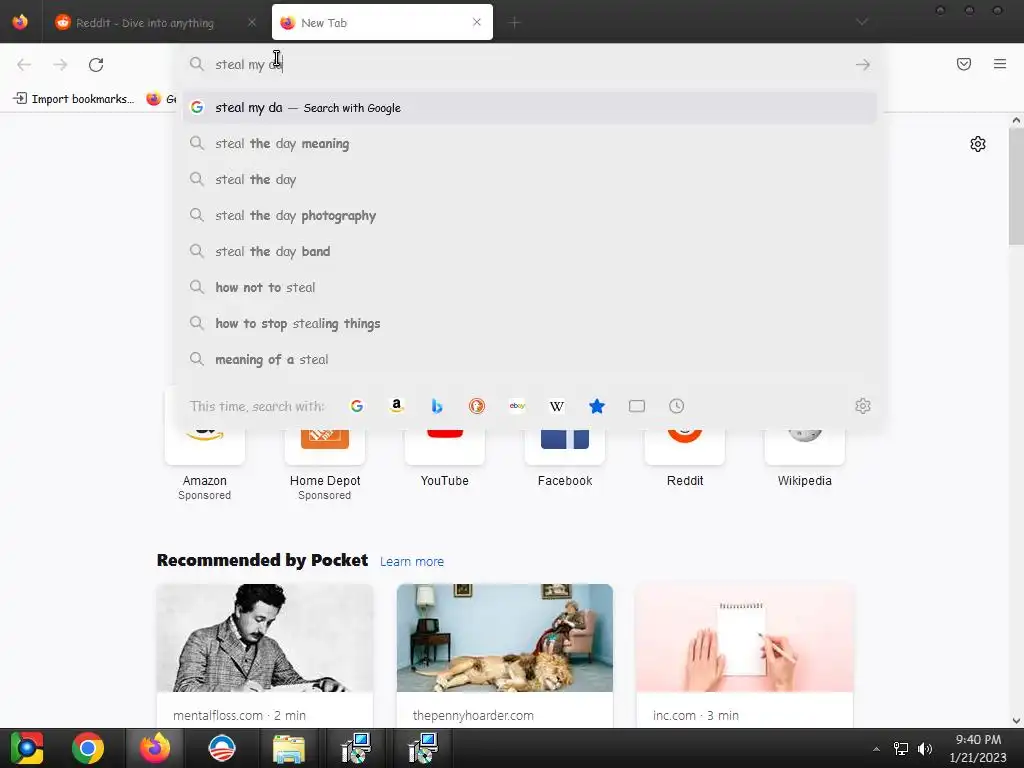Choose 'how not to steal' suggestion
This screenshot has height=768, width=1024.
pos(530,287)
